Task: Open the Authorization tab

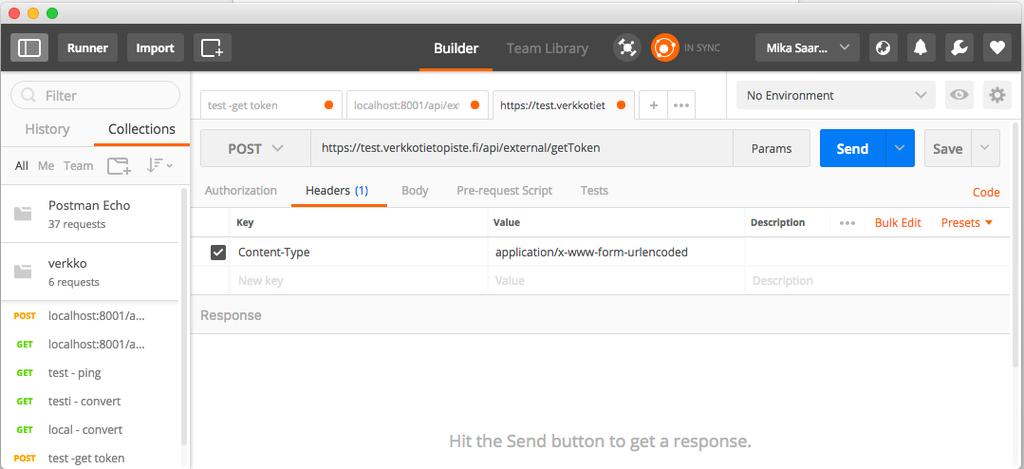Action: (241, 191)
